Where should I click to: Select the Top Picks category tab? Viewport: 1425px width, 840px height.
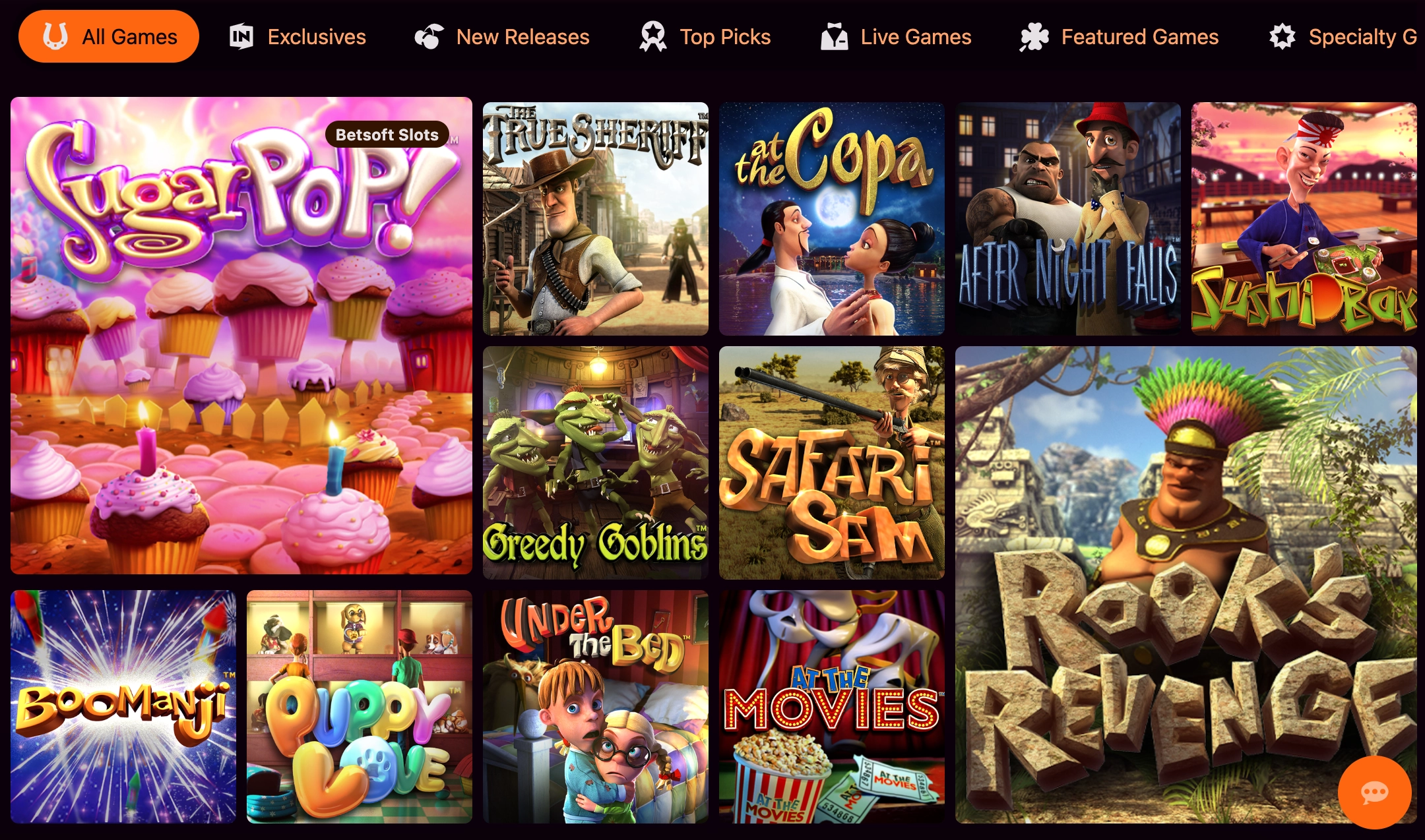(x=705, y=37)
